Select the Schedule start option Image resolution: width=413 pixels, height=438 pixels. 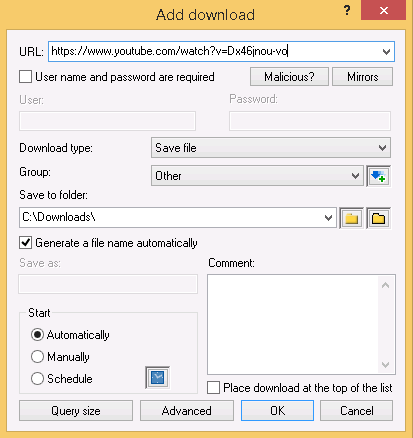point(37,379)
